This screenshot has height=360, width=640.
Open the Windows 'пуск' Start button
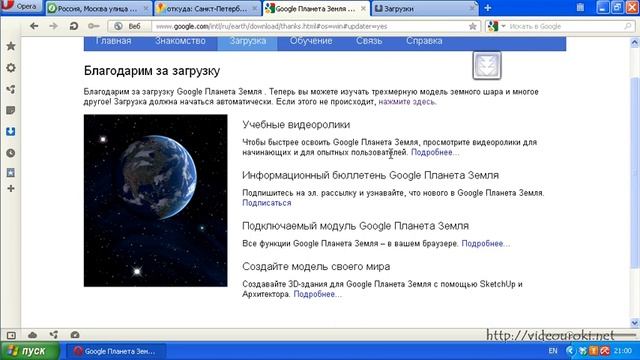click(x=29, y=351)
